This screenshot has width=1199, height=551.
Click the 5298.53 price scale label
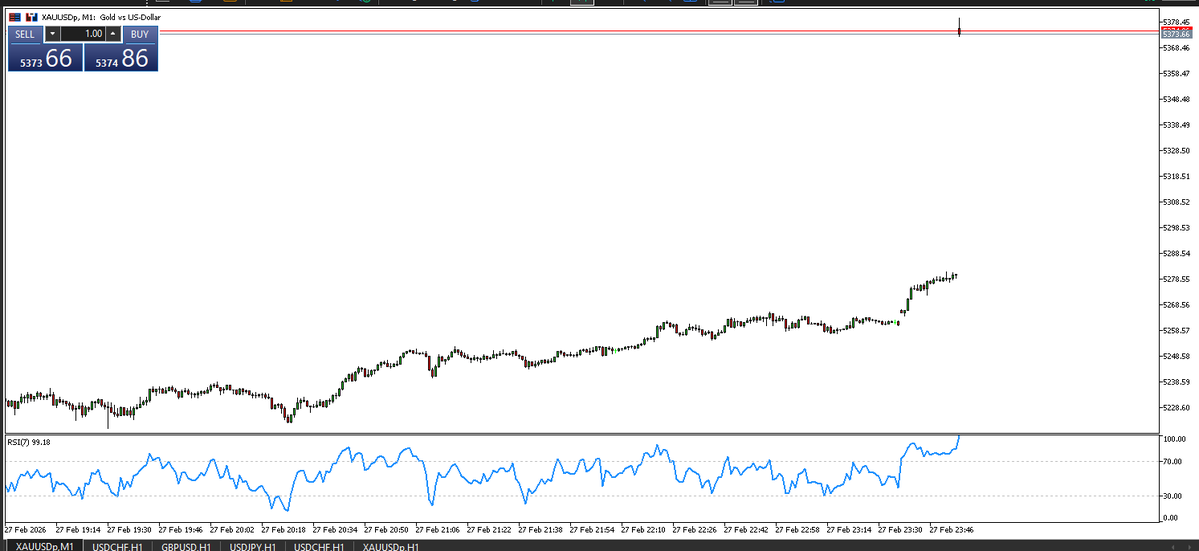1176,228
